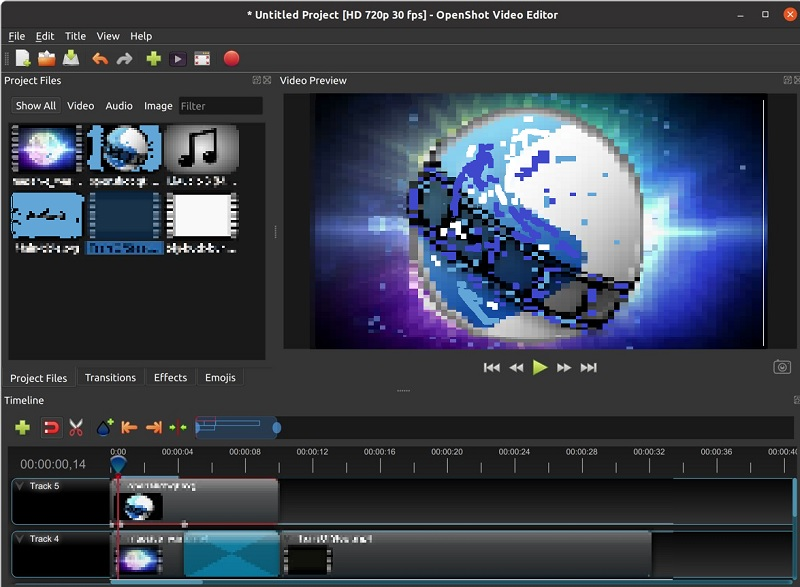Undo the last action
The height and width of the screenshot is (587, 800).
click(100, 59)
